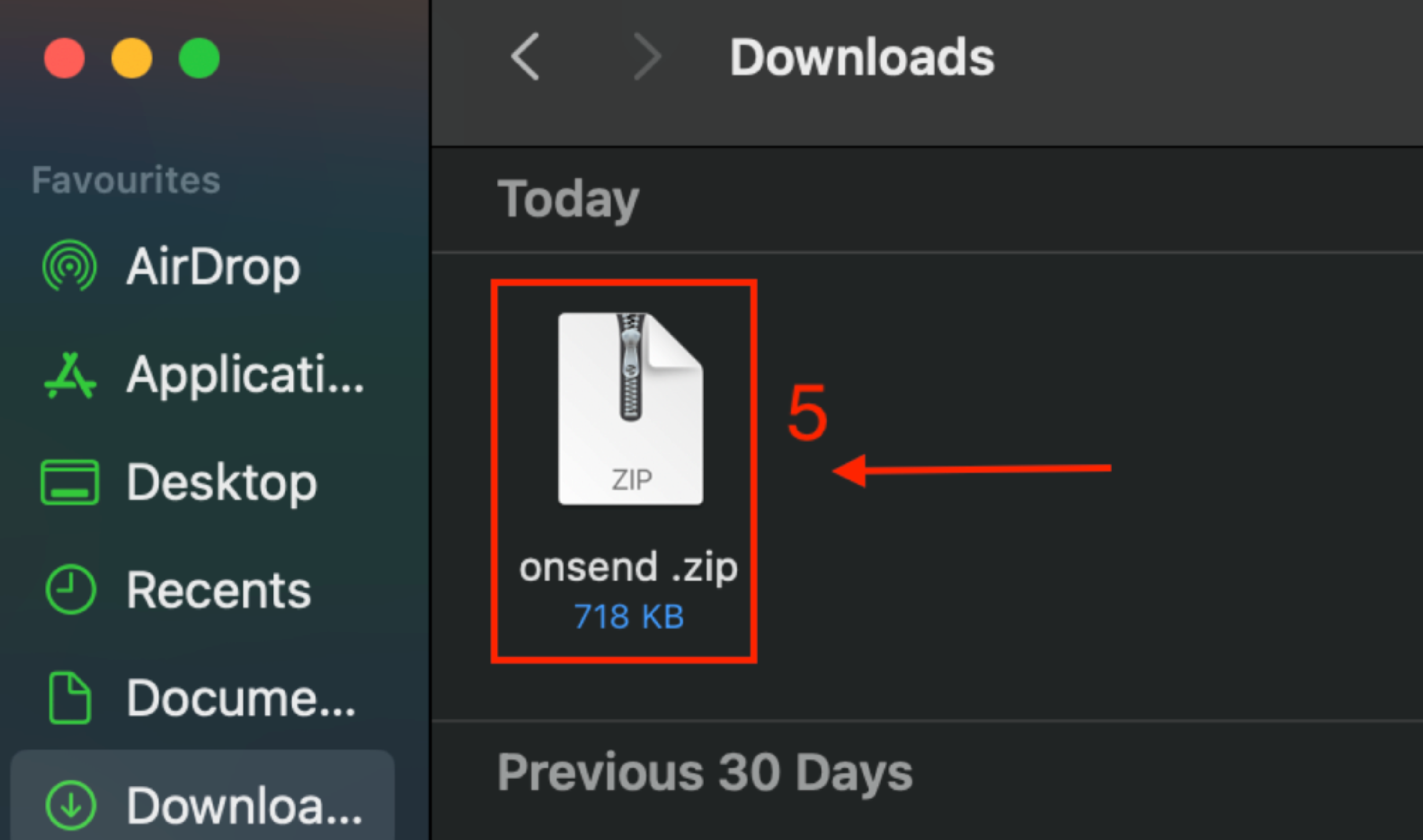Select the onsend .zip file name
Image resolution: width=1423 pixels, height=840 pixels.
click(628, 568)
